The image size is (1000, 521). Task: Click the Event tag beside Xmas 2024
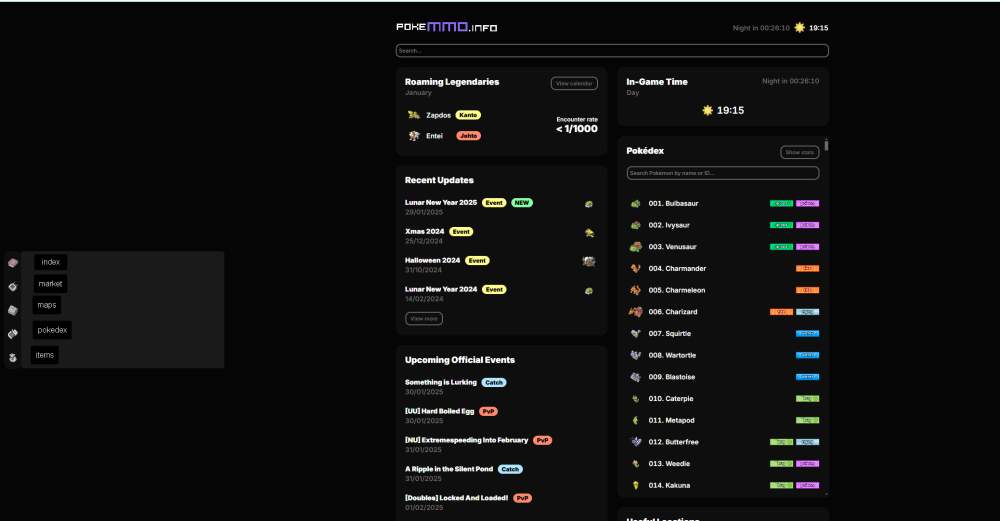click(461, 231)
